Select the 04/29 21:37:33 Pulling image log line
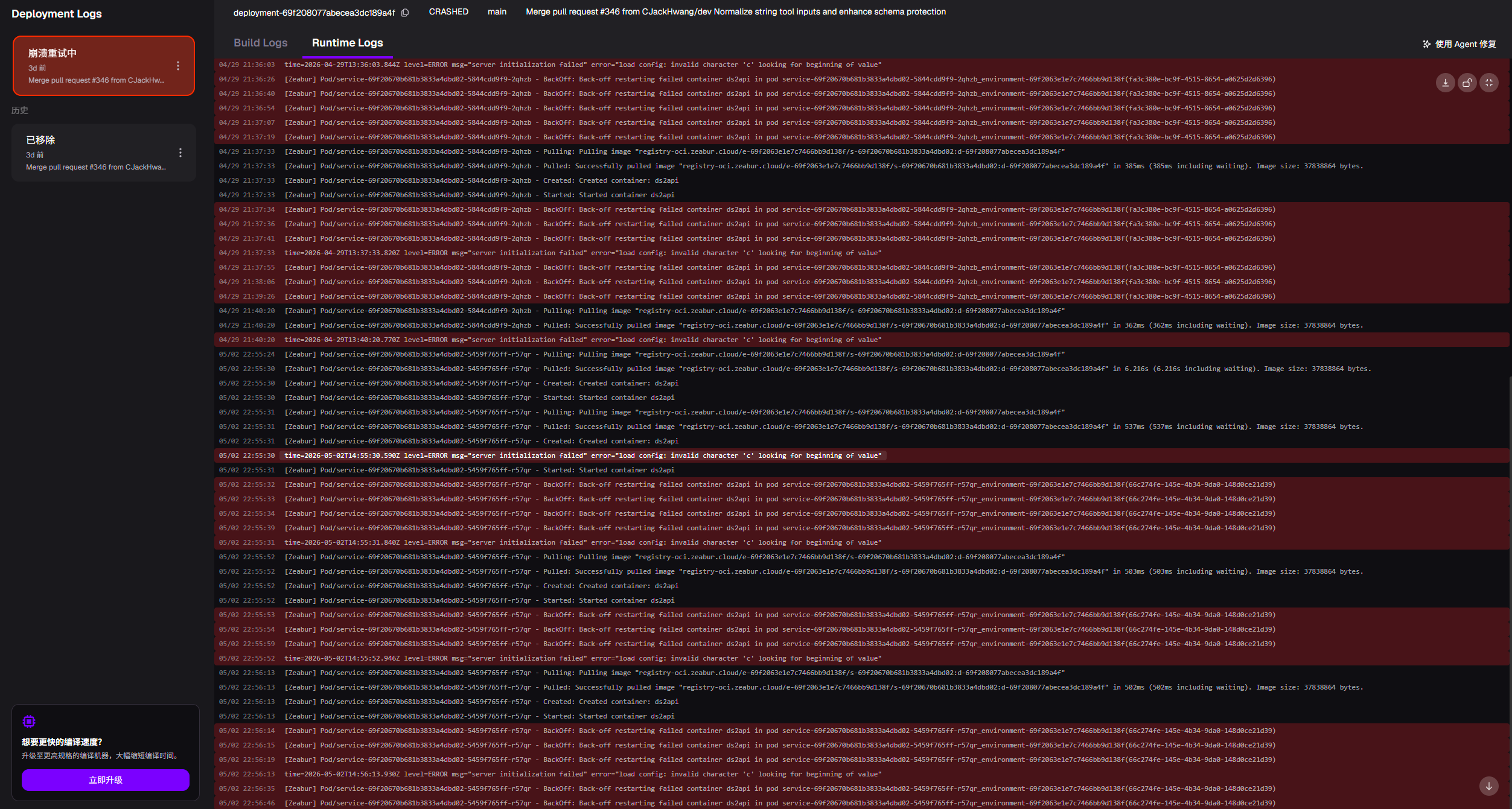The width and height of the screenshot is (1512, 809). 862,151
